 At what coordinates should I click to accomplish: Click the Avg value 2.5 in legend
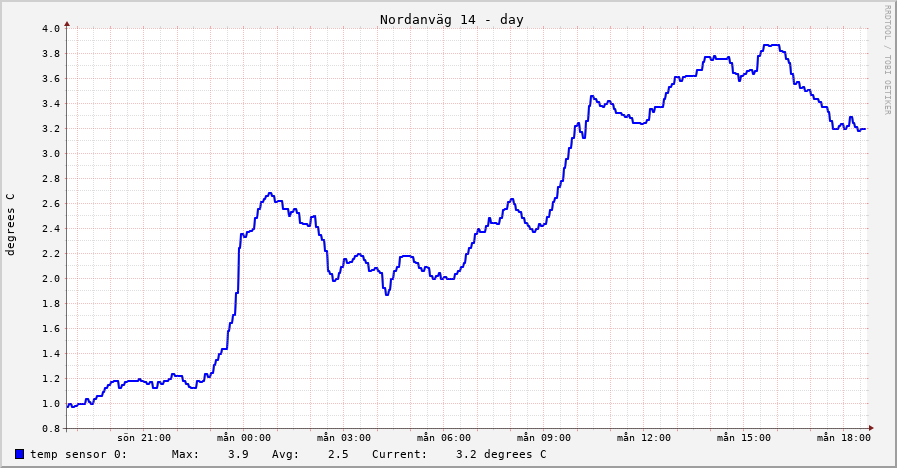click(x=338, y=454)
